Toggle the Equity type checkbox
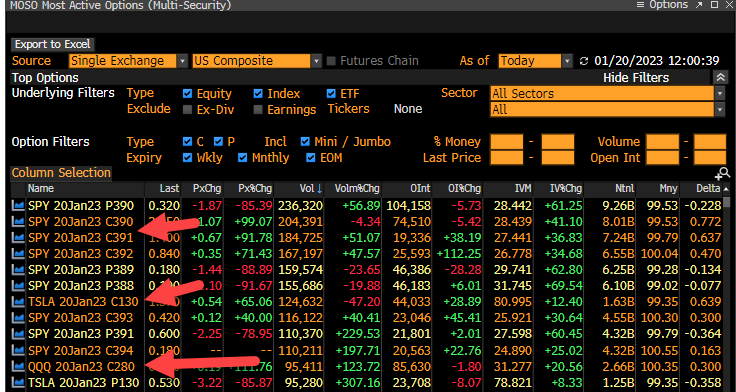736x392 pixels. 187,93
